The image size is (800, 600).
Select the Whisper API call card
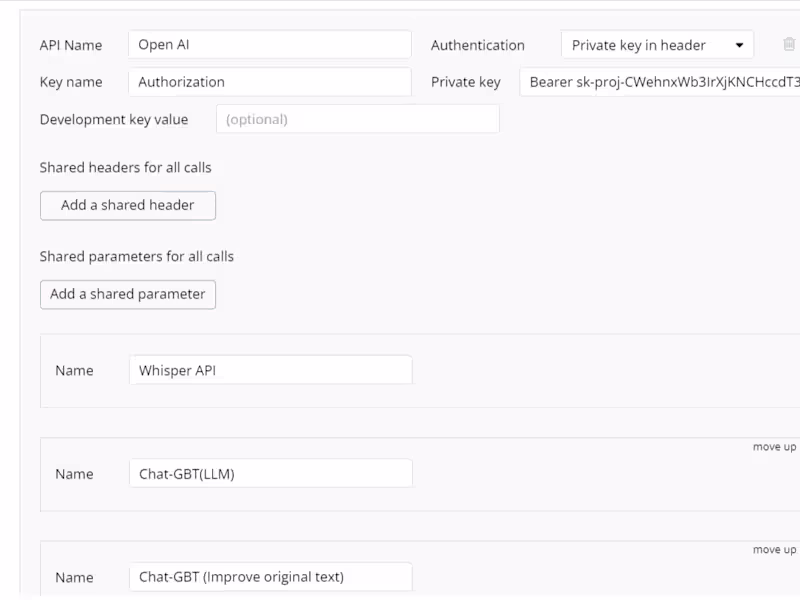click(x=600, y=370)
